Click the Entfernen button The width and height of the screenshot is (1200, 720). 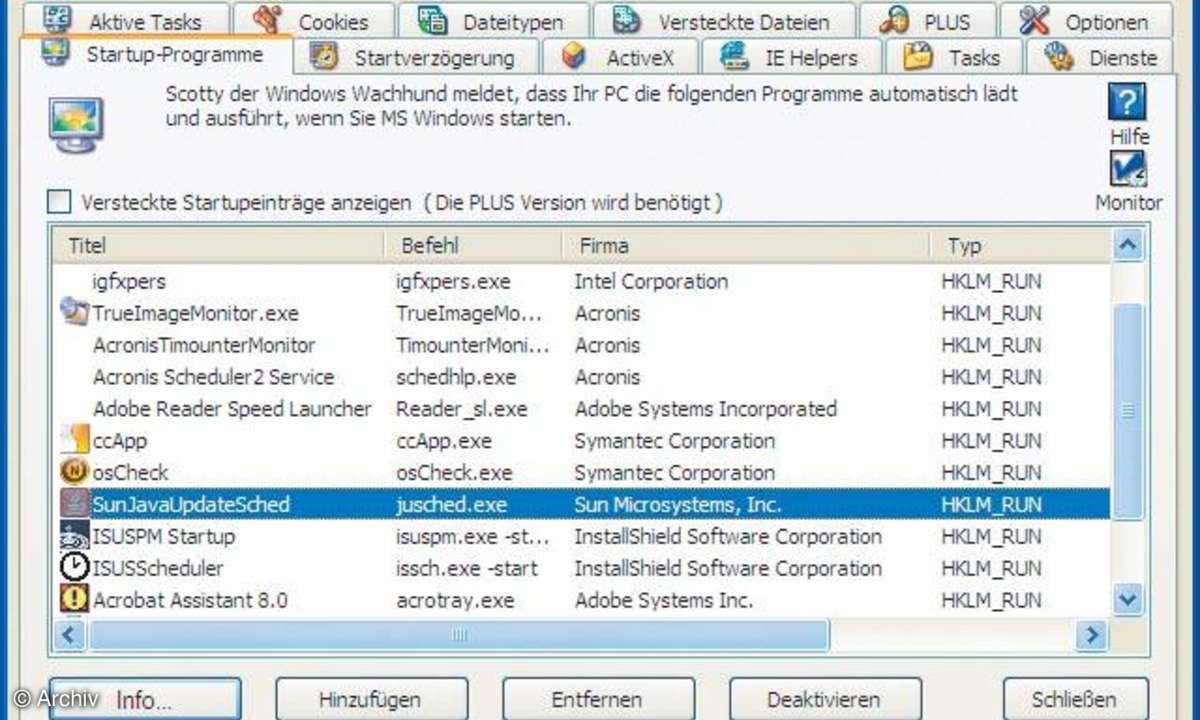tap(598, 699)
